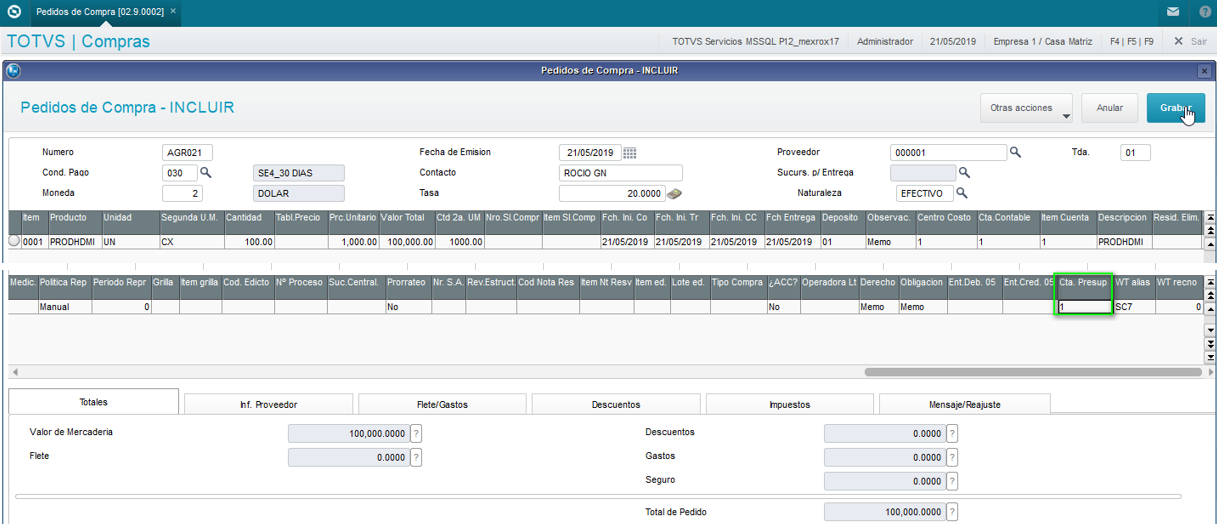Click Sair to exit the module
The image size is (1217, 524).
point(1191,41)
